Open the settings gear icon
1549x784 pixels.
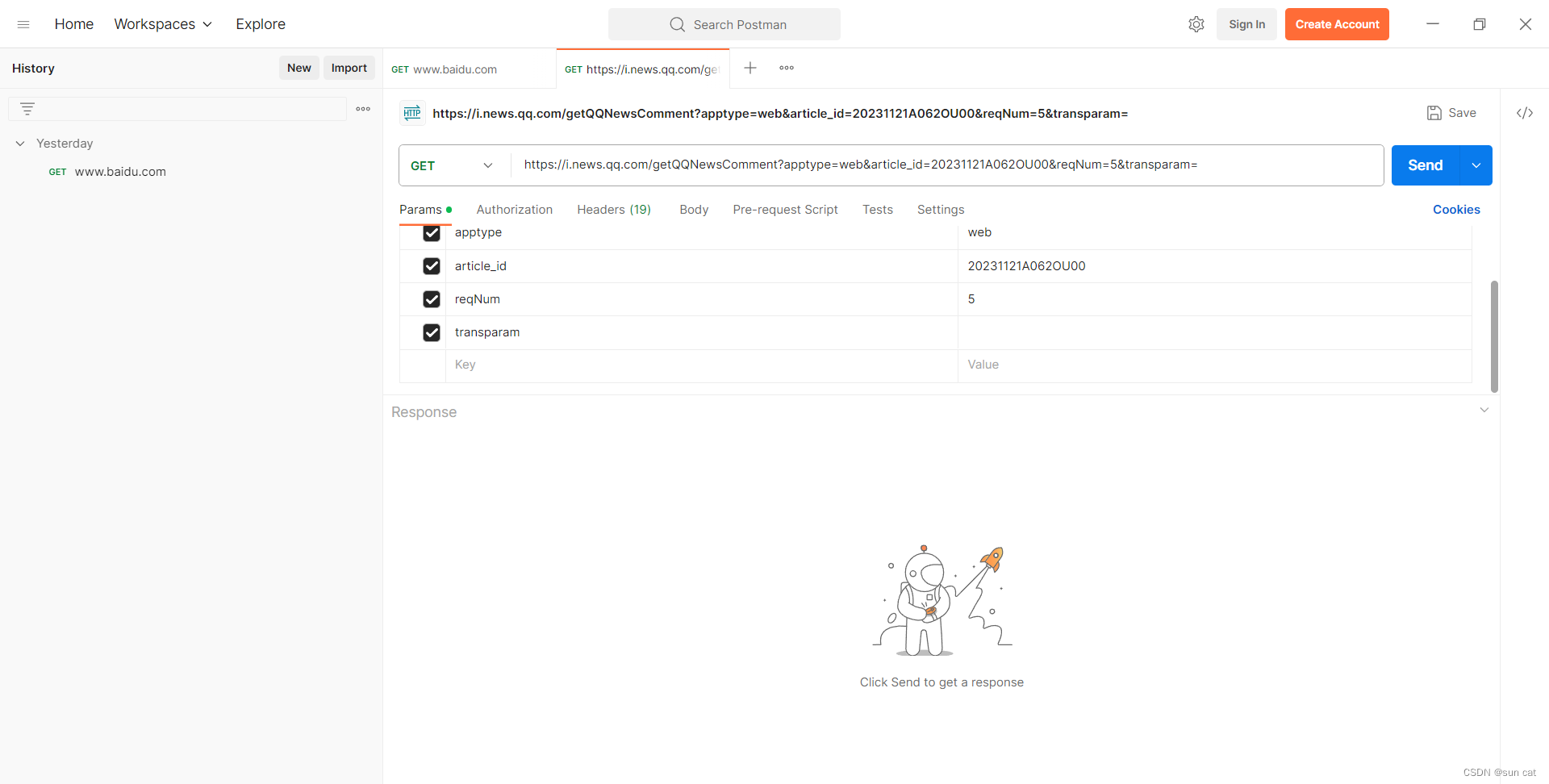[x=1196, y=24]
